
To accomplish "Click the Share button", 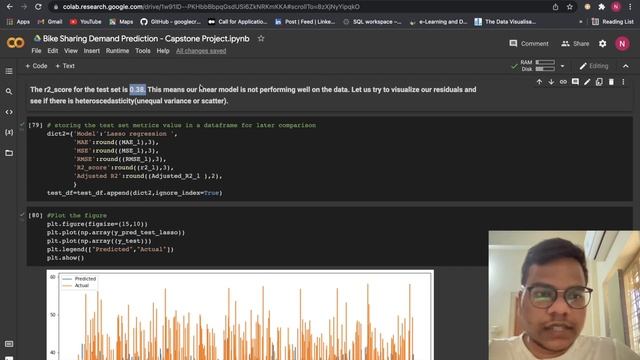I will pos(575,44).
